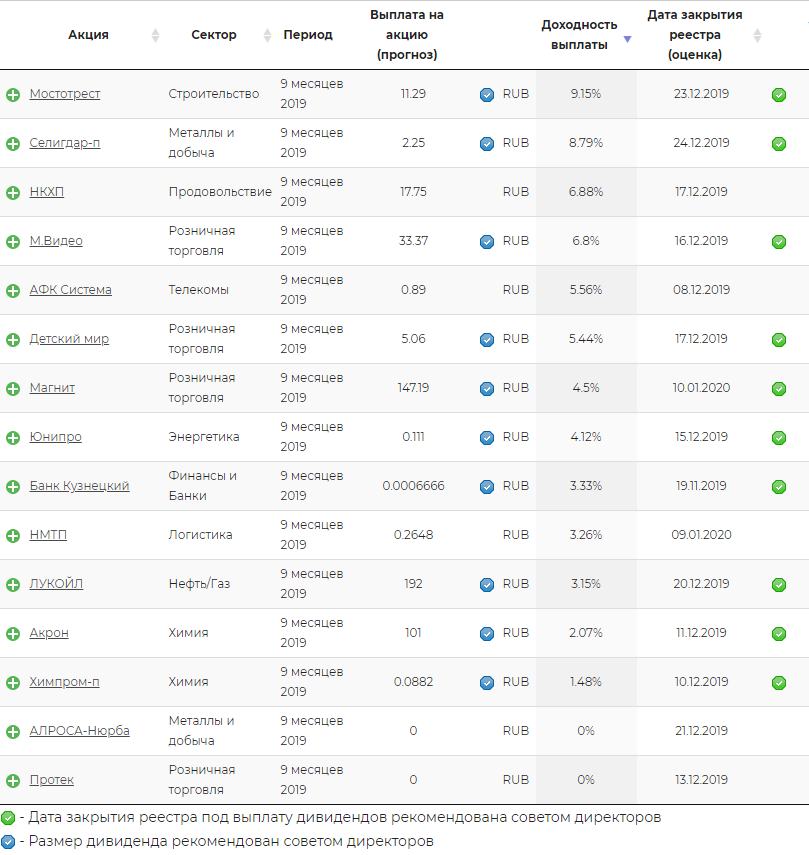This screenshot has height=855, width=809.
Task: Click green date-confirmed badge in Детский мир row
Action: [x=779, y=340]
